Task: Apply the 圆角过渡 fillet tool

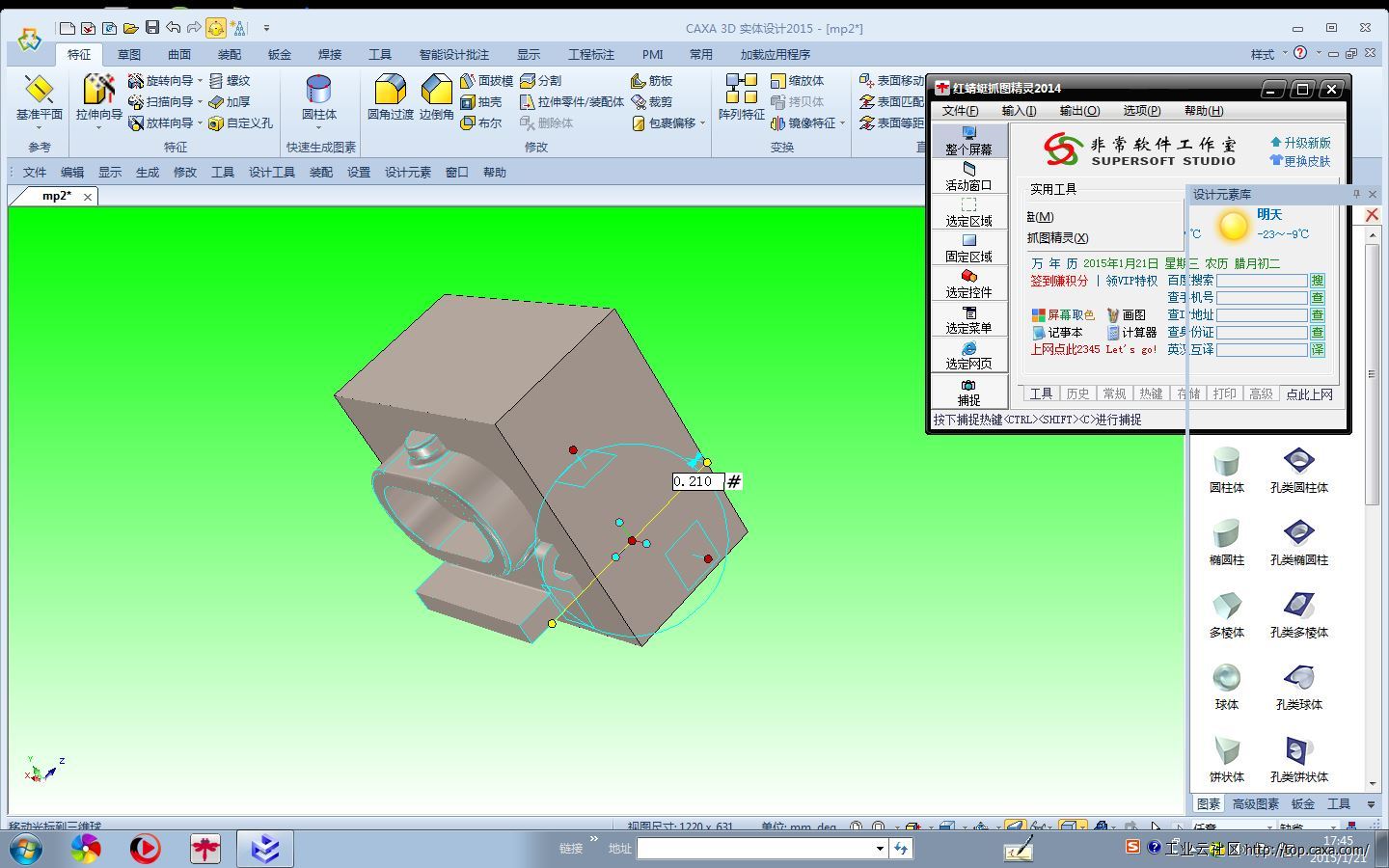Action: [x=390, y=97]
